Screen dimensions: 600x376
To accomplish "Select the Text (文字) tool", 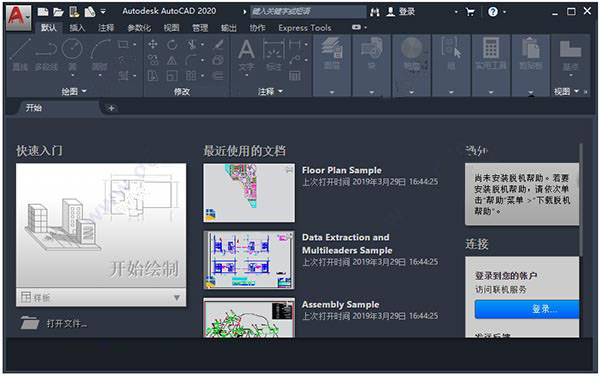I will pos(246,55).
